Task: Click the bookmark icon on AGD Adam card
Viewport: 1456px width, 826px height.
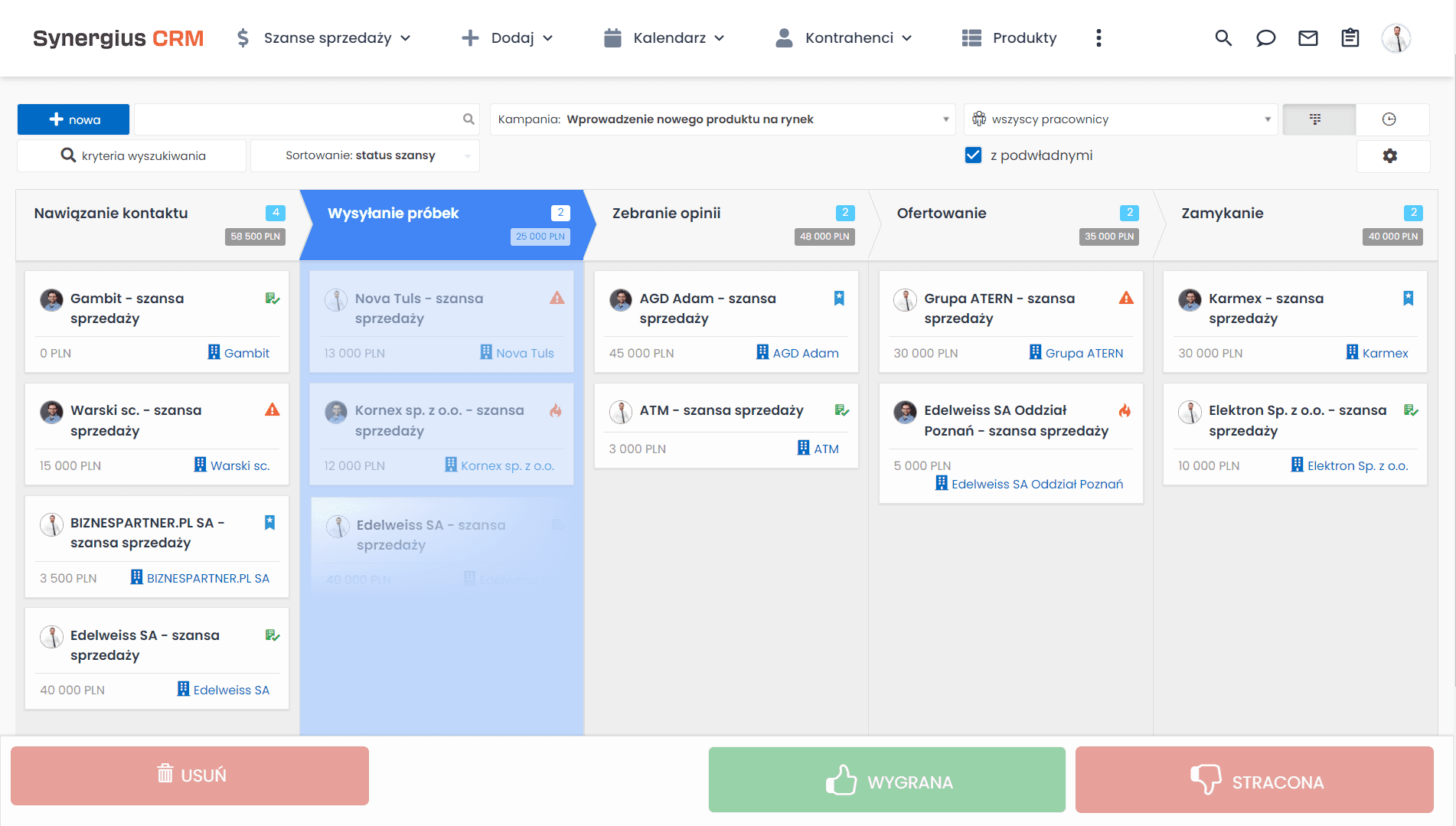Action: 839,299
